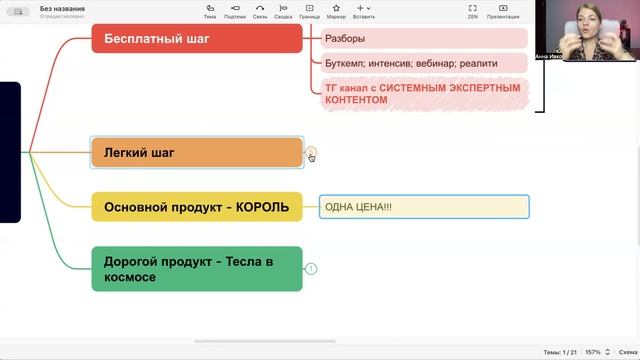
Task: Expand collapsed child of Дорогой продукт topic
Action: (311, 269)
